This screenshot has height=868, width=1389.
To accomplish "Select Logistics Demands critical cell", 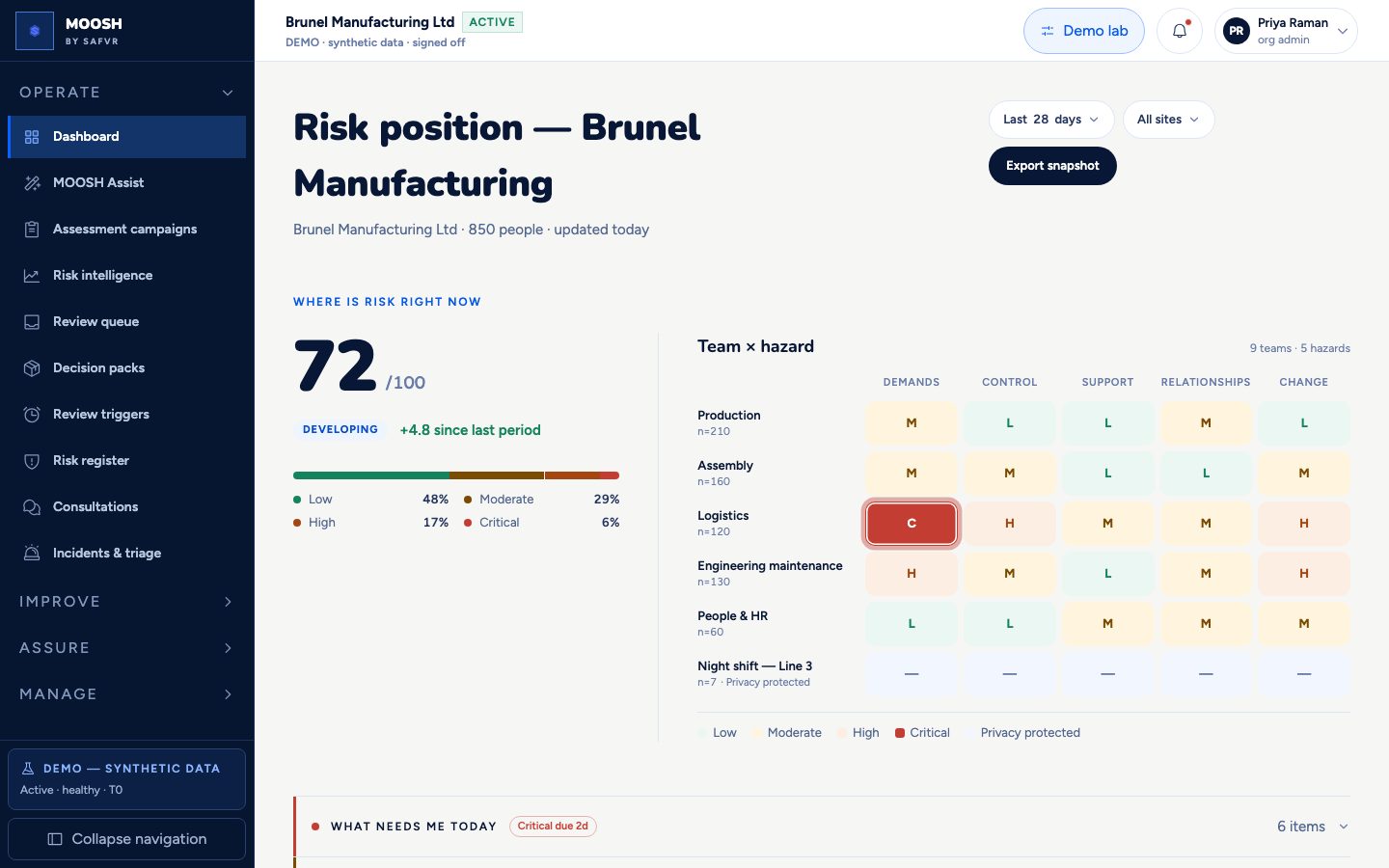I will (x=912, y=524).
